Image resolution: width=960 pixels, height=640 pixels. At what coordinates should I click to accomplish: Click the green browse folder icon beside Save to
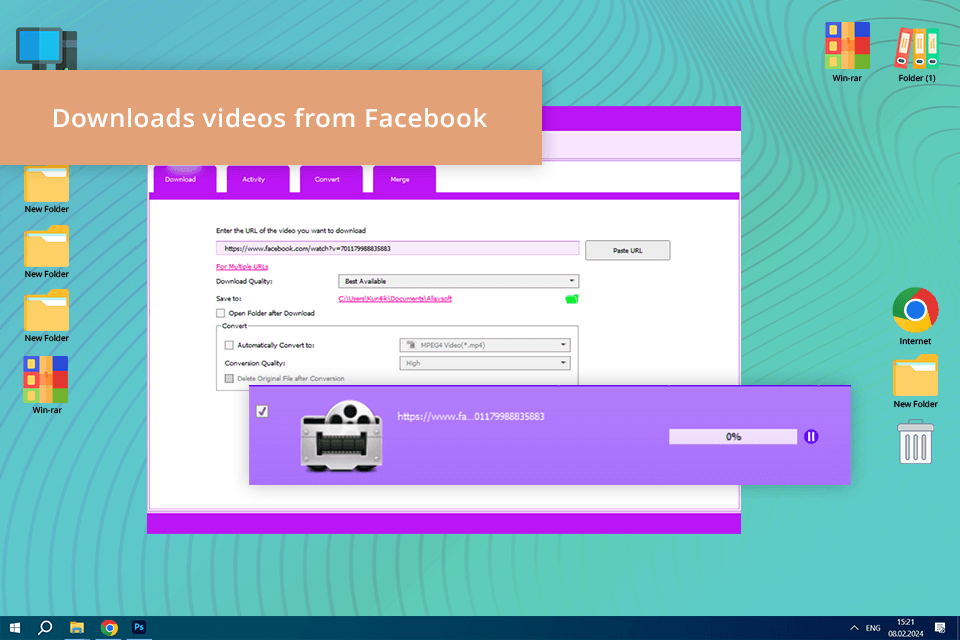[x=572, y=299]
